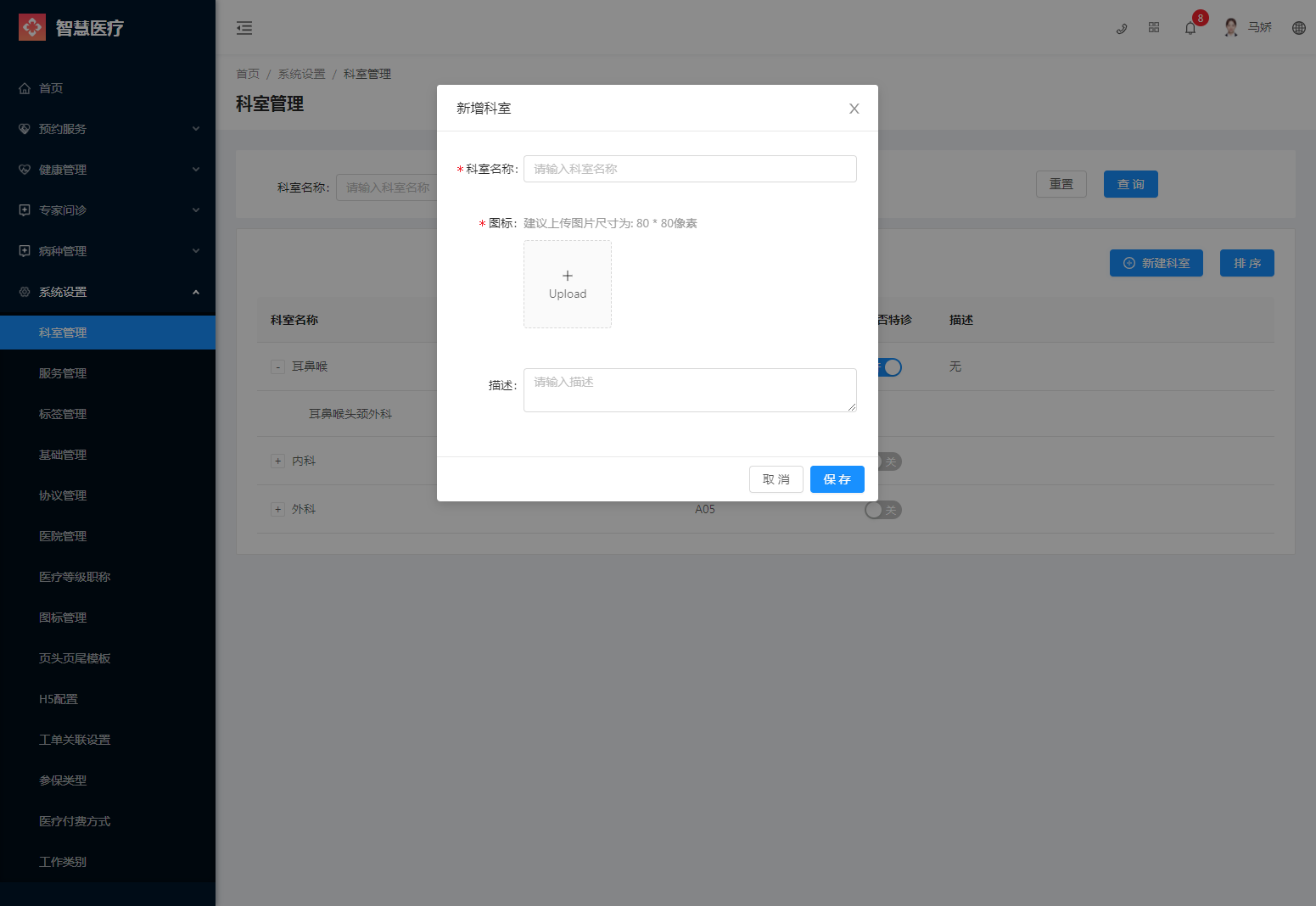Click the plus Upload box for icon

(568, 284)
